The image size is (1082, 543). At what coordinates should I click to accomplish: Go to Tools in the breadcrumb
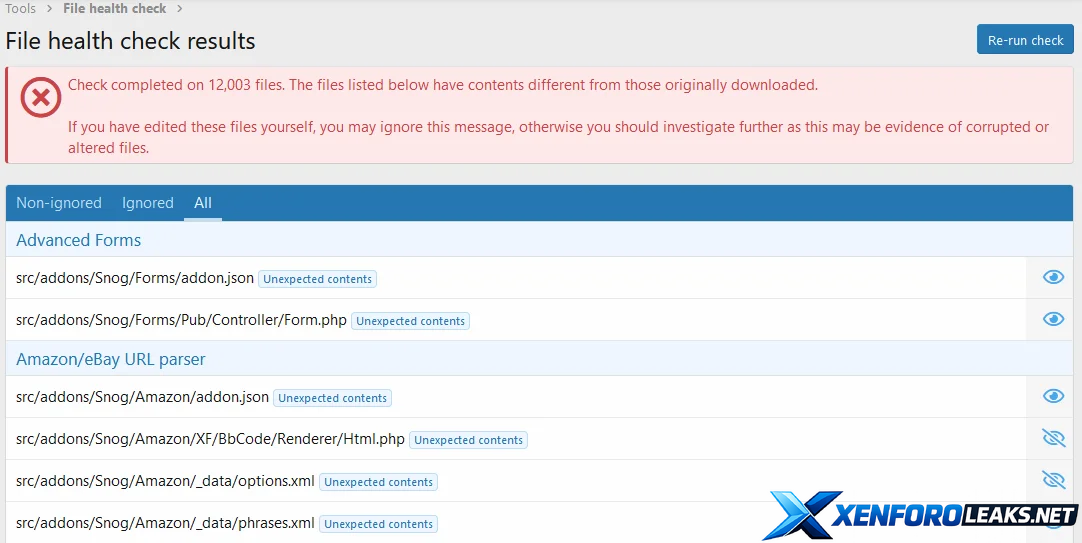tap(21, 9)
